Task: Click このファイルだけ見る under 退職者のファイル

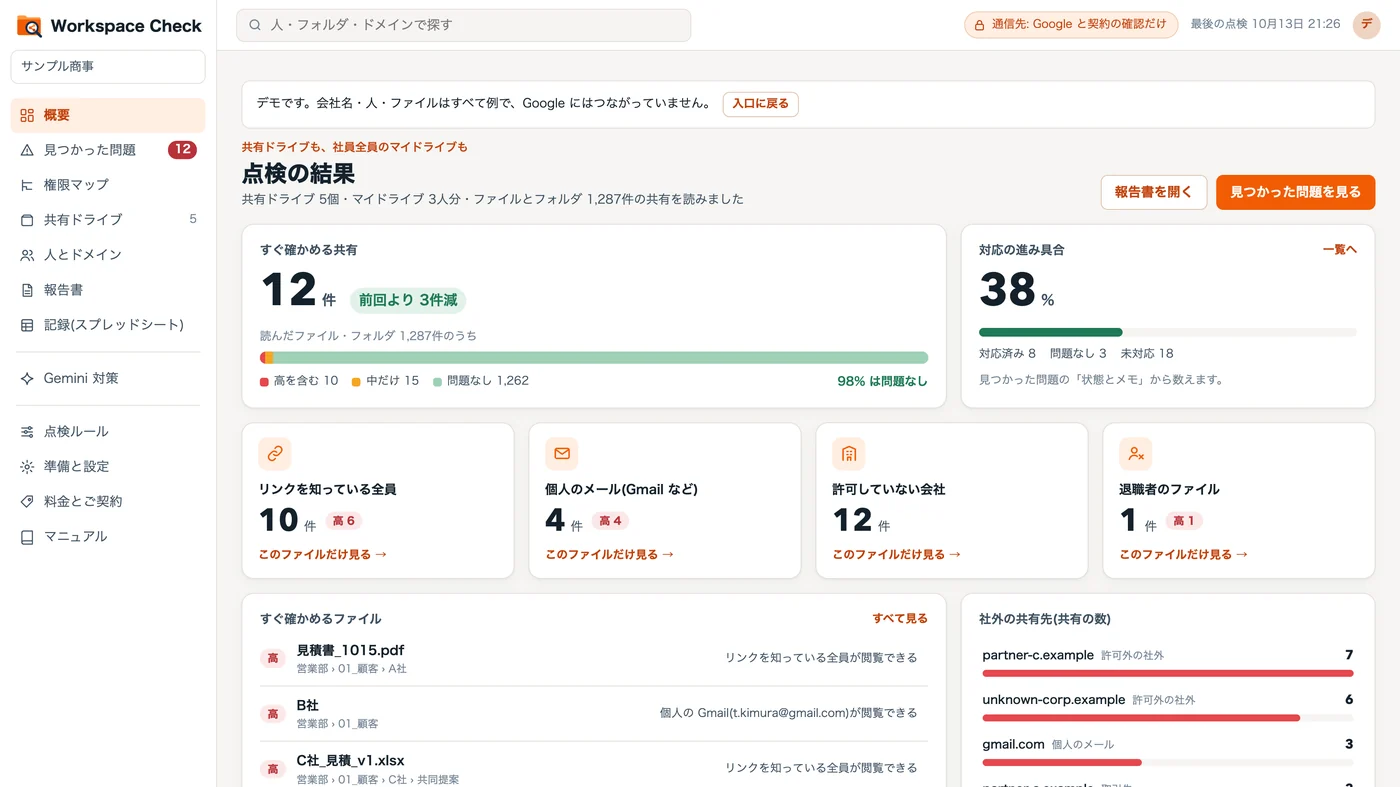Action: pyautogui.click(x=1184, y=554)
